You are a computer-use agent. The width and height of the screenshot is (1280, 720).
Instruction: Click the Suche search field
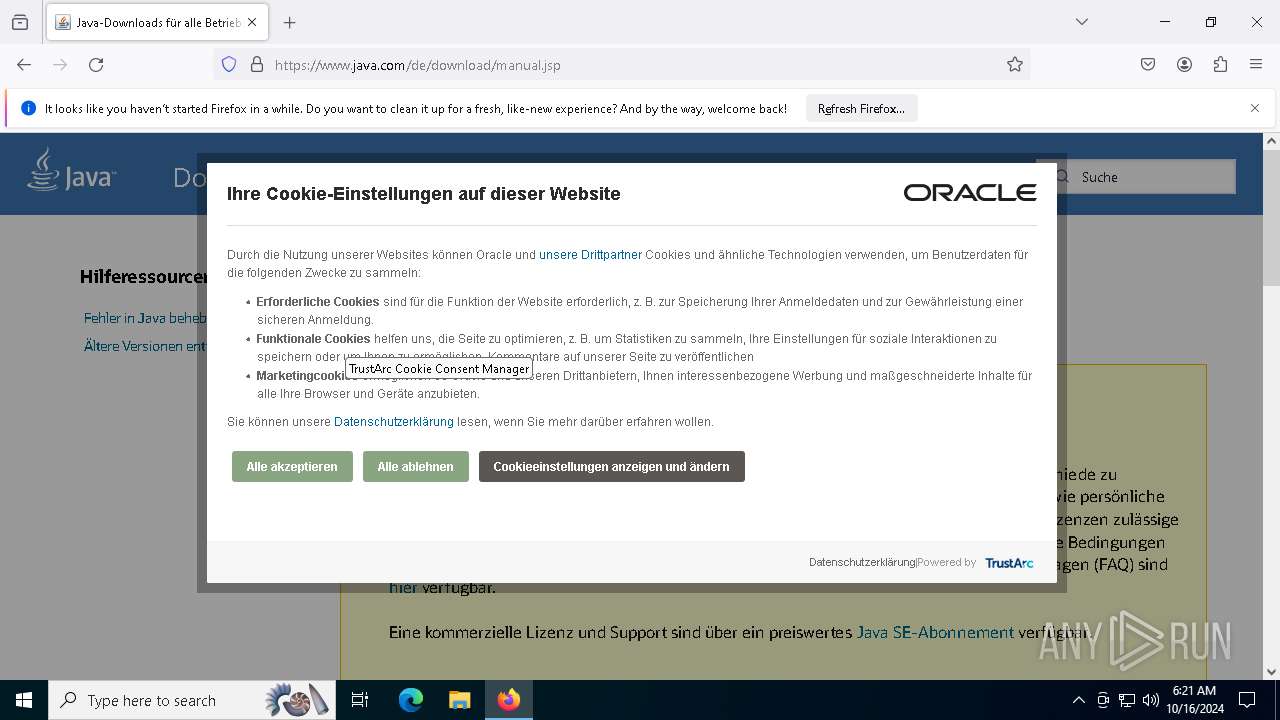point(1147,177)
